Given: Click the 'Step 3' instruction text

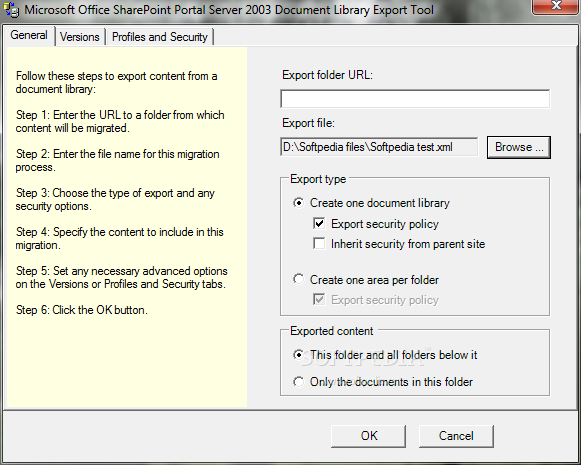Looking at the screenshot, I should click(x=115, y=199).
